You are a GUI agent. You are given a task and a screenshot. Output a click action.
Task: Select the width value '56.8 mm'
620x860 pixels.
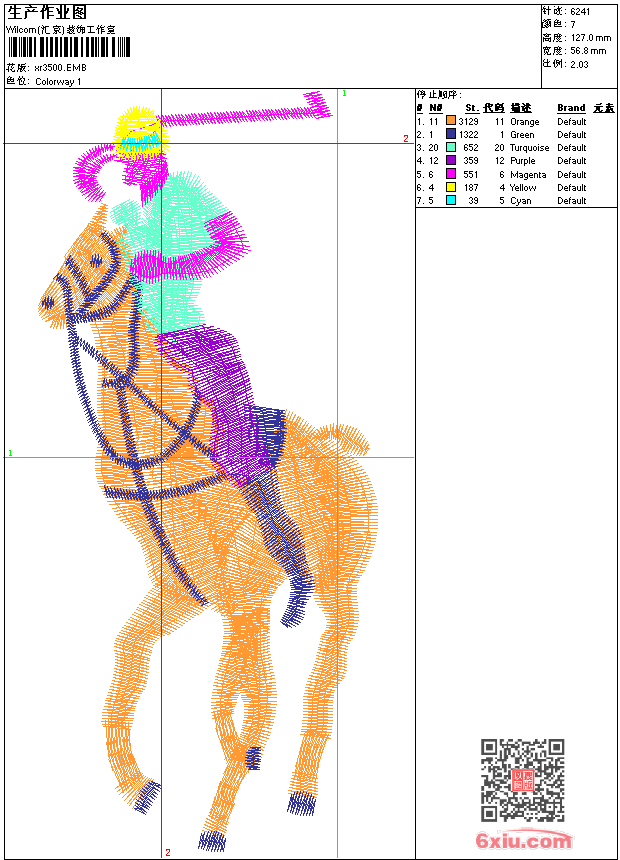pyautogui.click(x=588, y=51)
